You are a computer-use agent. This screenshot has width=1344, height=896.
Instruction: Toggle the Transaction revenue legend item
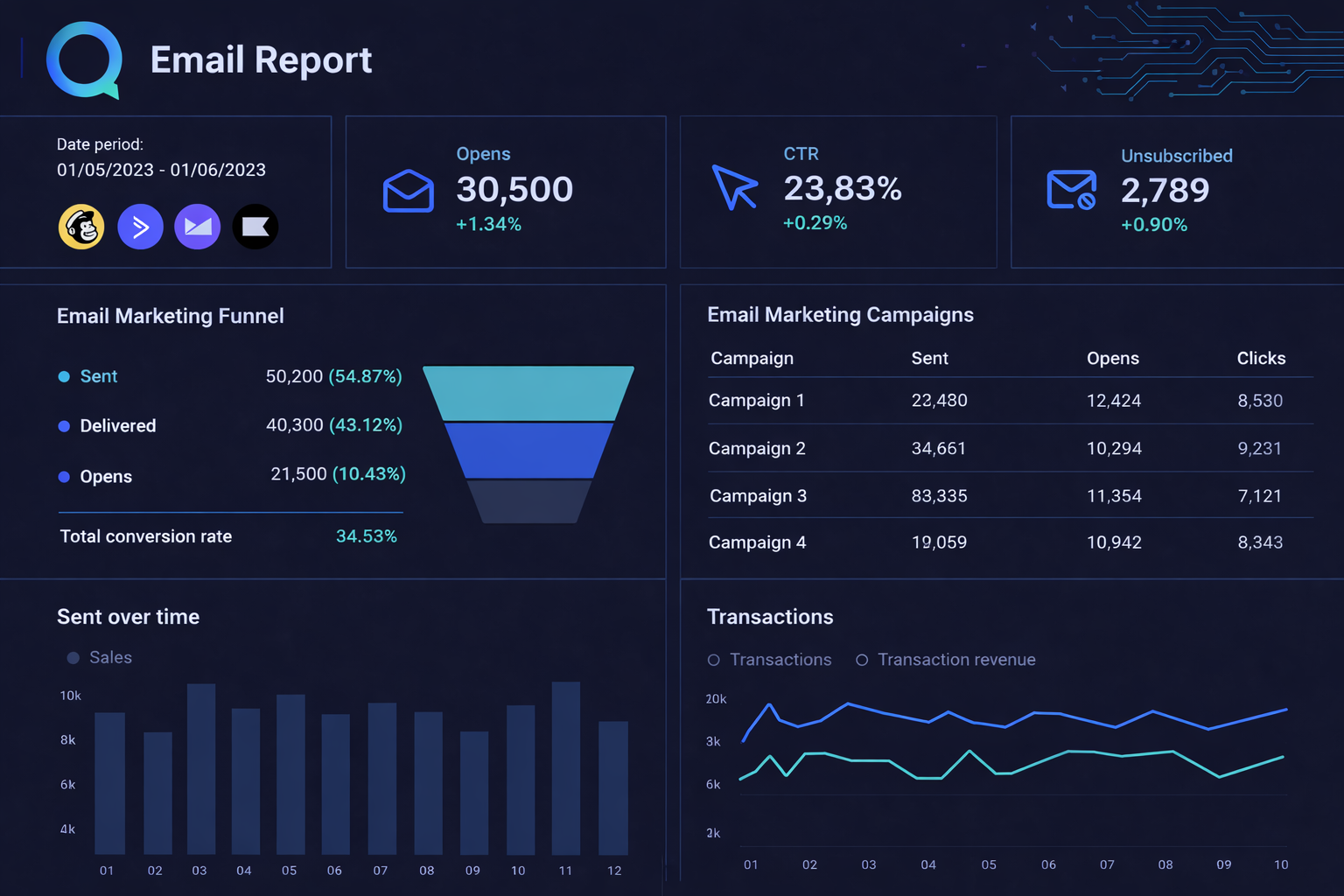[x=945, y=659]
